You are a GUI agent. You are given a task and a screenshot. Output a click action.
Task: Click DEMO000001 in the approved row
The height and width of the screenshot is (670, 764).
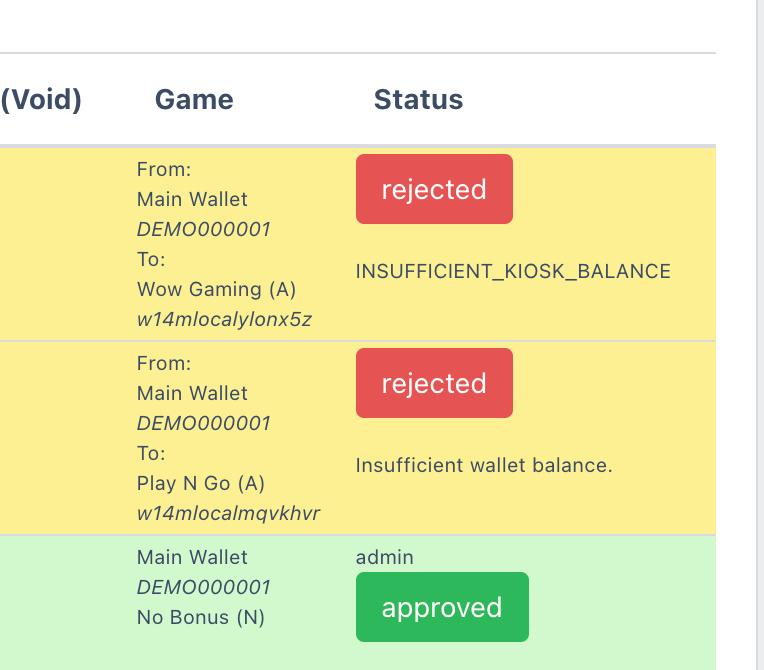[x=204, y=587]
